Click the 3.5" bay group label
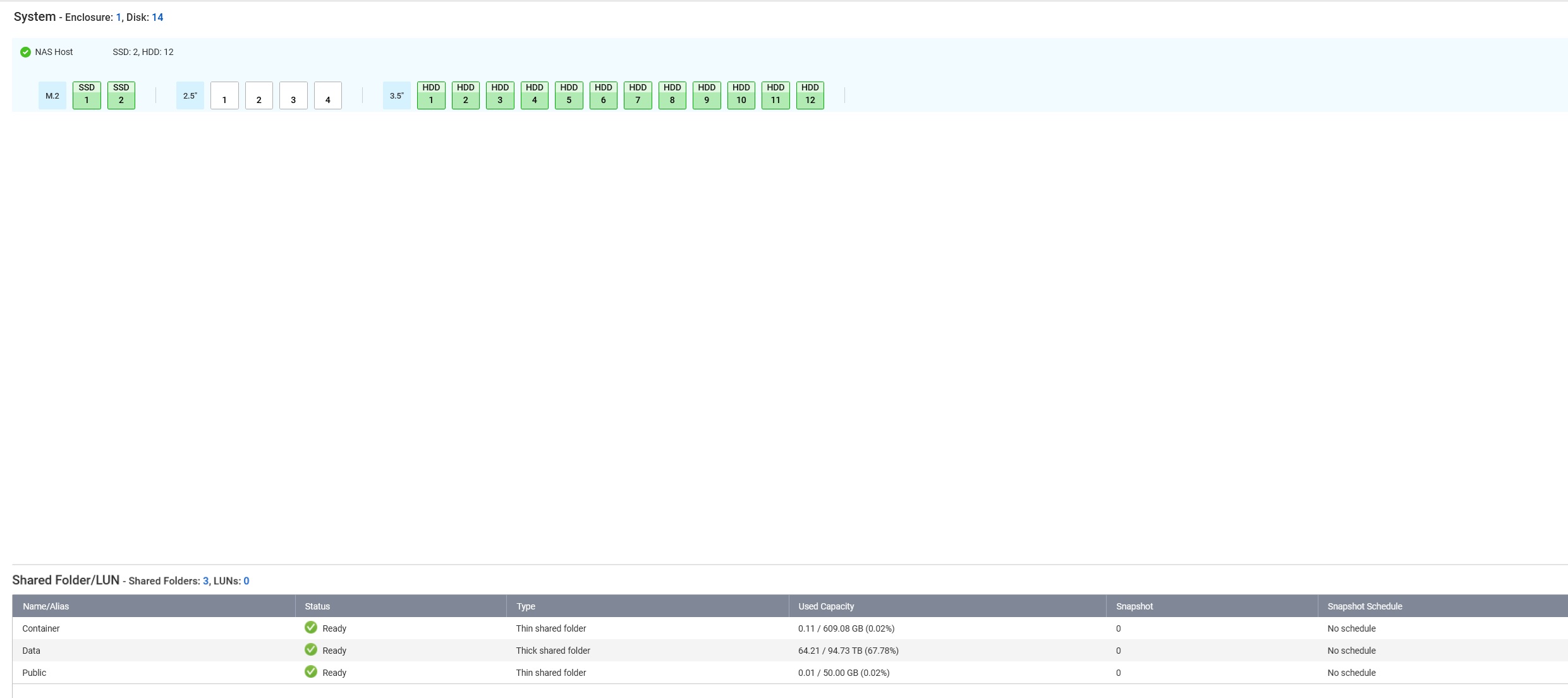The height and width of the screenshot is (698, 1568). point(397,96)
